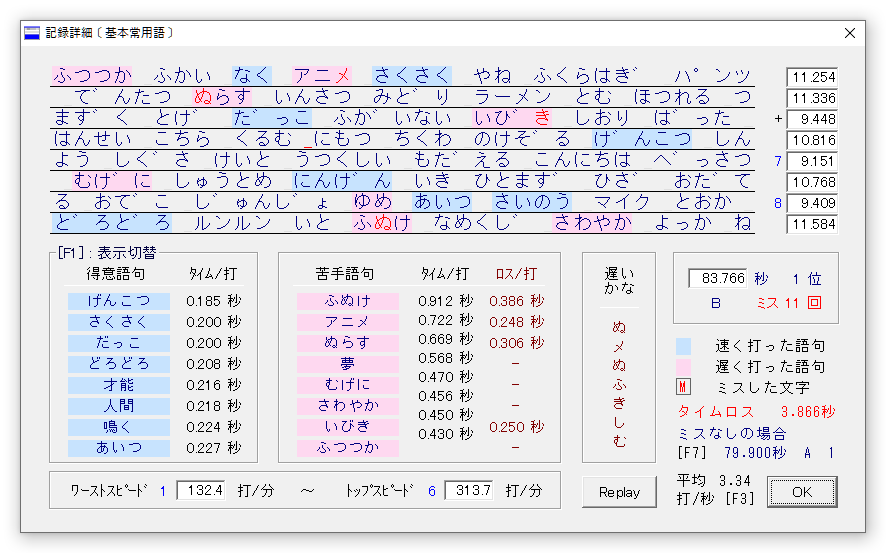The width and height of the screenshot is (886, 553).
Task: Click the total time 83.766 field
Action: coord(718,278)
